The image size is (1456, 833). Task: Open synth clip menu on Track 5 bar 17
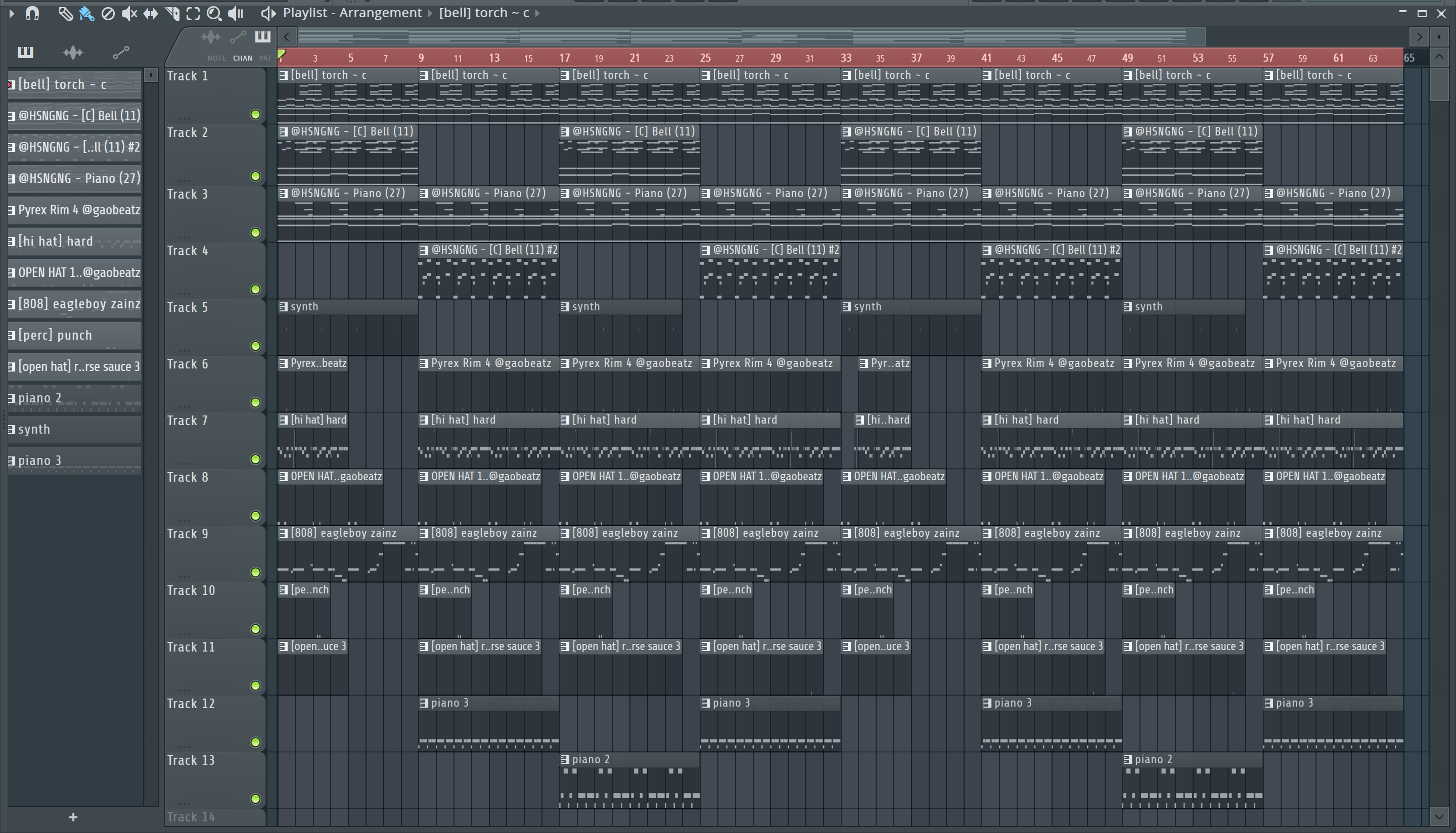coord(565,307)
